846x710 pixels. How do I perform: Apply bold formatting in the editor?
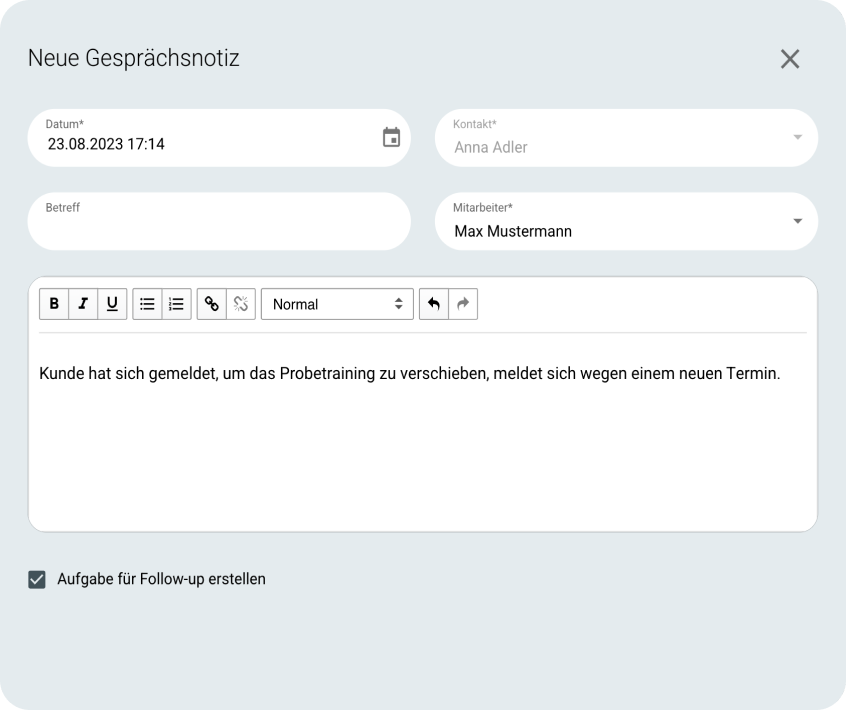coord(54,304)
